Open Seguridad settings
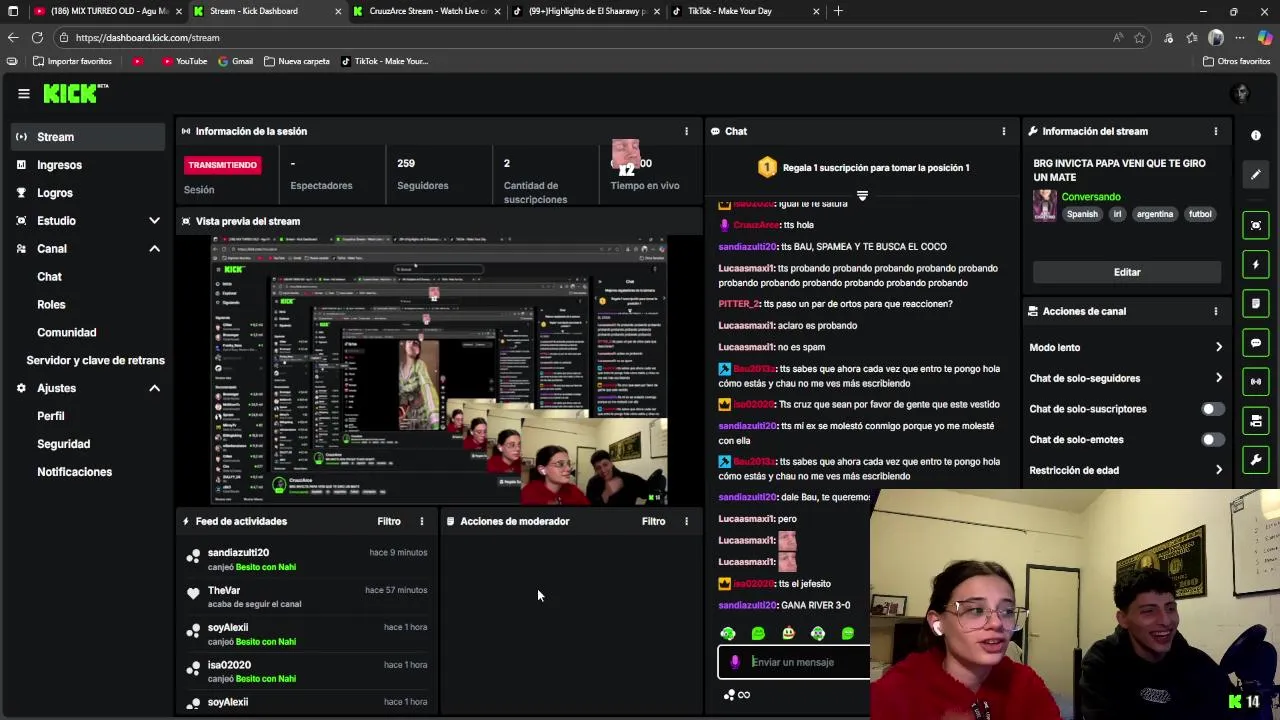 pos(64,444)
